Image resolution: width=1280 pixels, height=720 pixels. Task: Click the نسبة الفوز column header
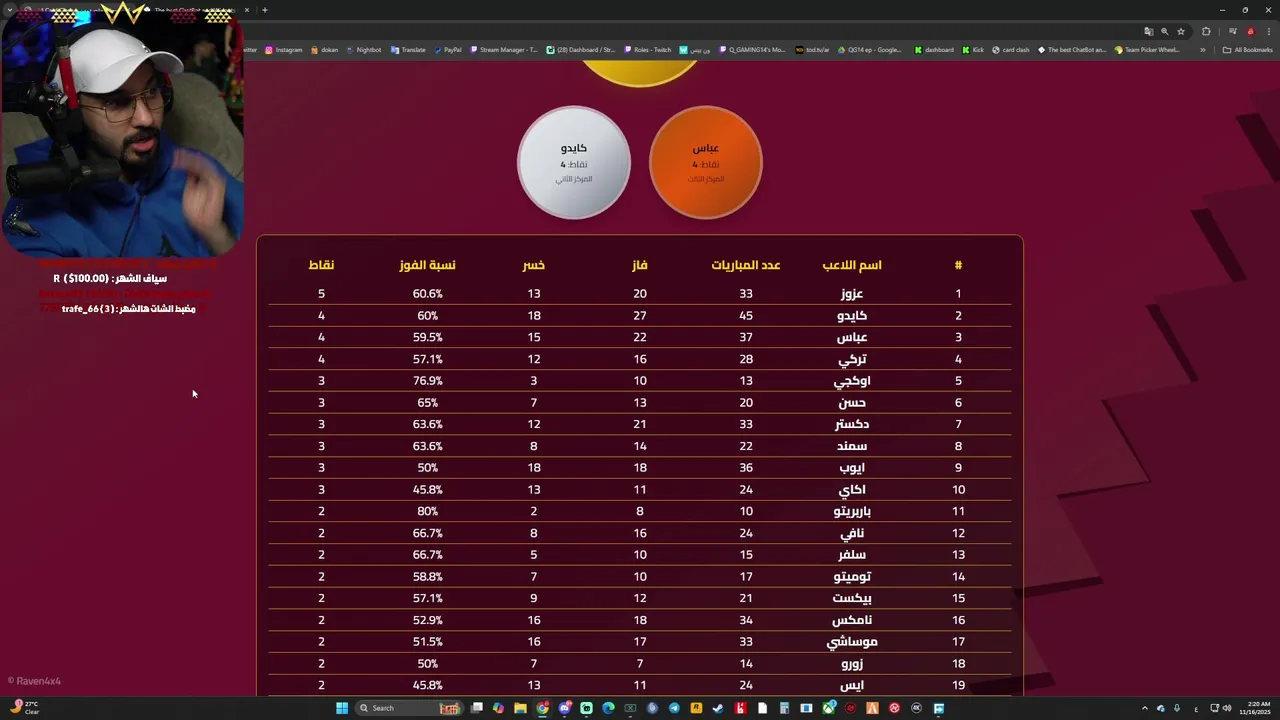click(x=428, y=265)
